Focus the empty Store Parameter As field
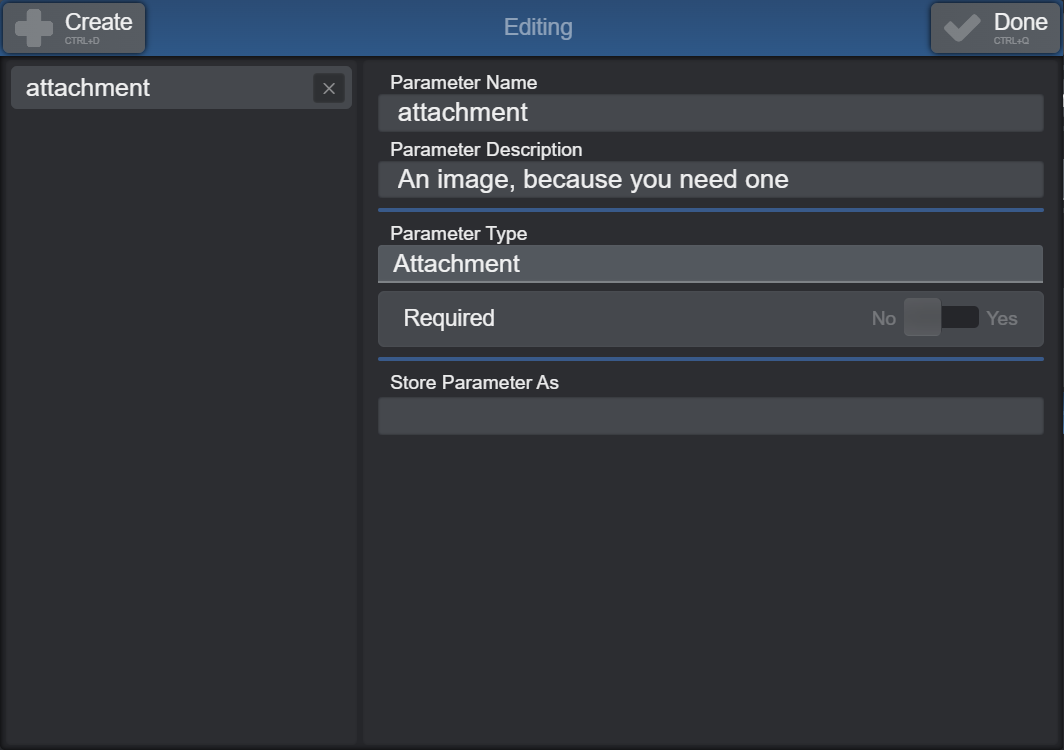Viewport: 1064px width, 750px height. tap(710, 416)
